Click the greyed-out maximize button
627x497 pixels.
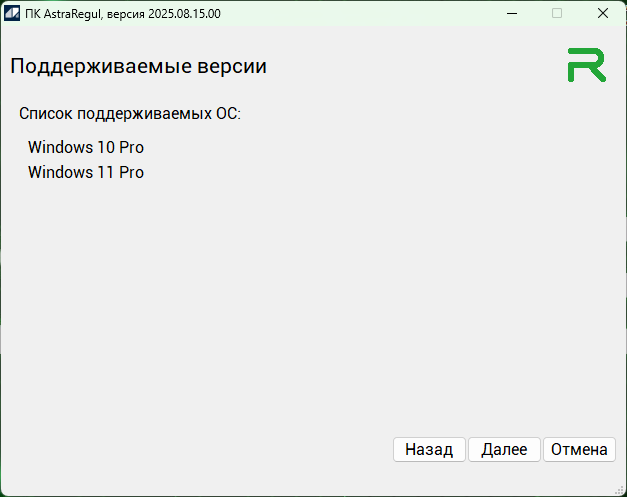tap(557, 13)
